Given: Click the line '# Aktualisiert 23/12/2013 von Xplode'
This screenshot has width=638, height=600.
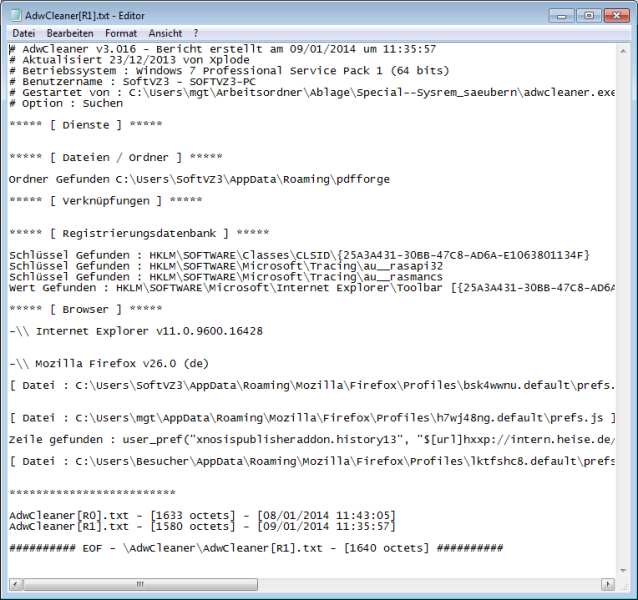Looking at the screenshot, I should [x=129, y=60].
